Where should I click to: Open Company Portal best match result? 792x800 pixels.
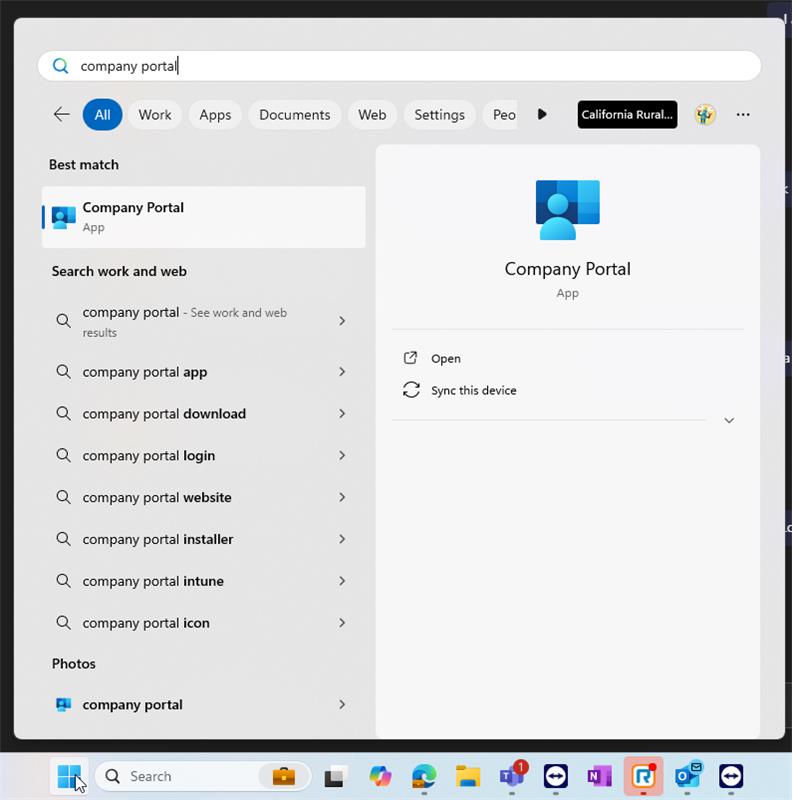[x=203, y=217]
